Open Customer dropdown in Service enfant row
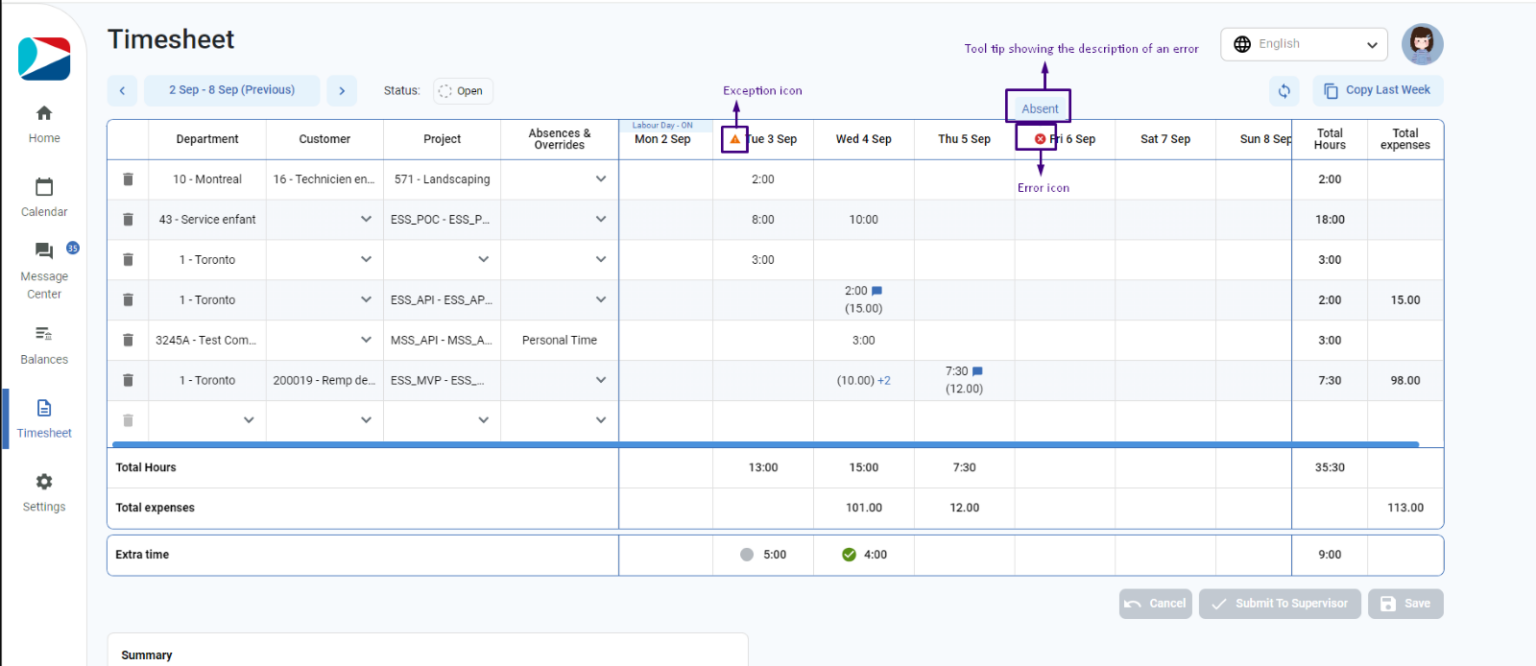Screen dimensions: 1536x666 [x=366, y=219]
